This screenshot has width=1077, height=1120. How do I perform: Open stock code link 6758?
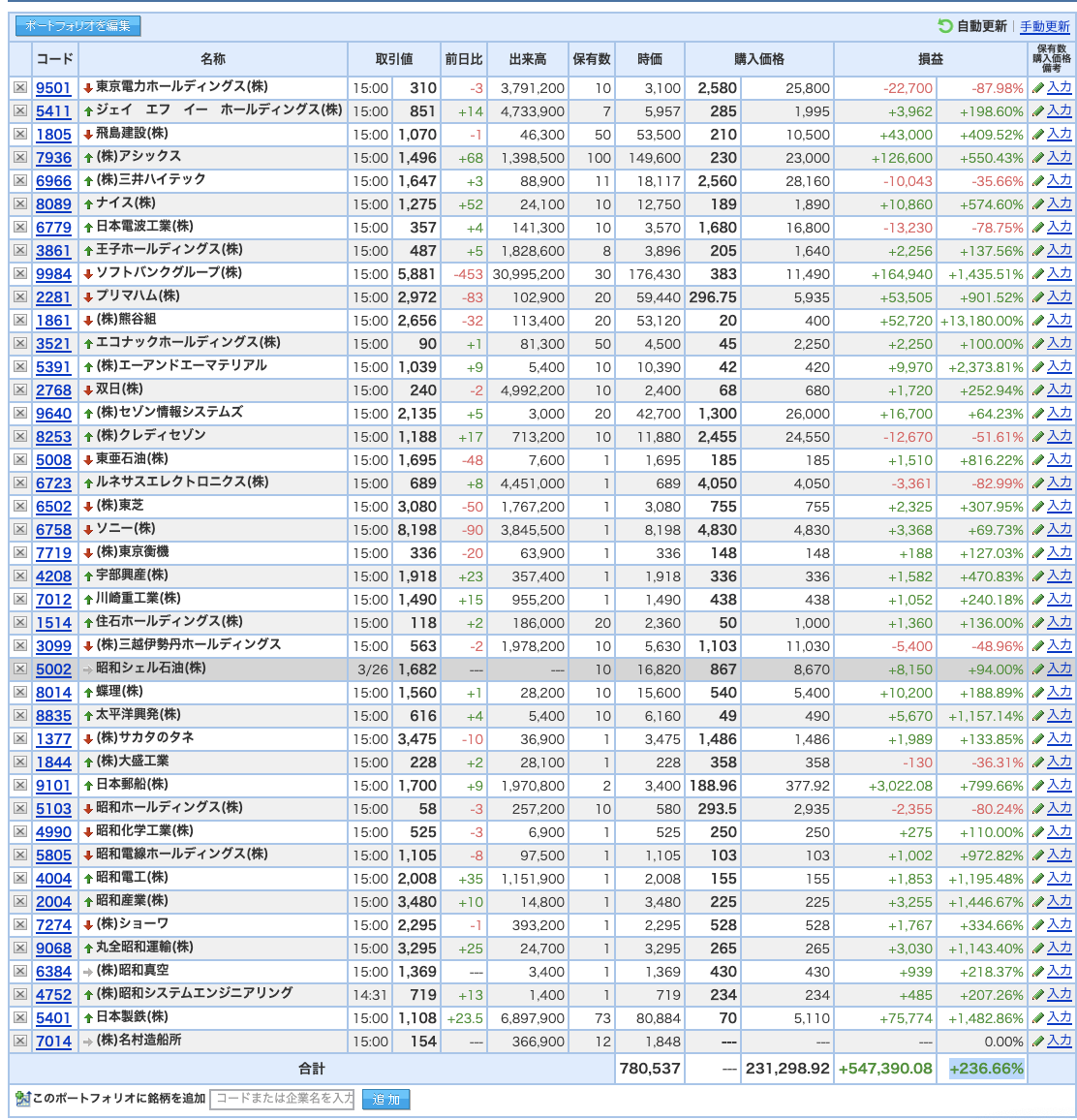click(53, 530)
